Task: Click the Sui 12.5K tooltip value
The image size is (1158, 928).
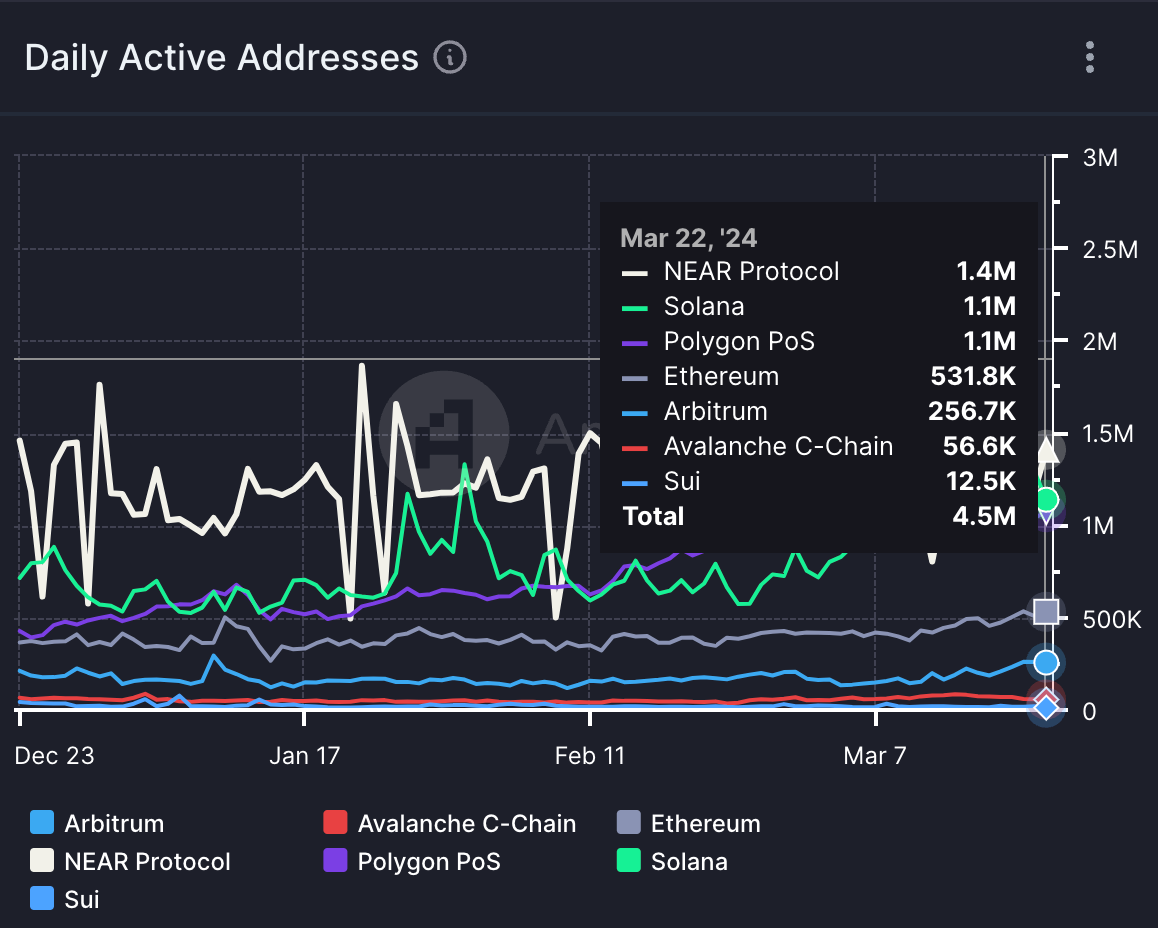Action: [981, 481]
